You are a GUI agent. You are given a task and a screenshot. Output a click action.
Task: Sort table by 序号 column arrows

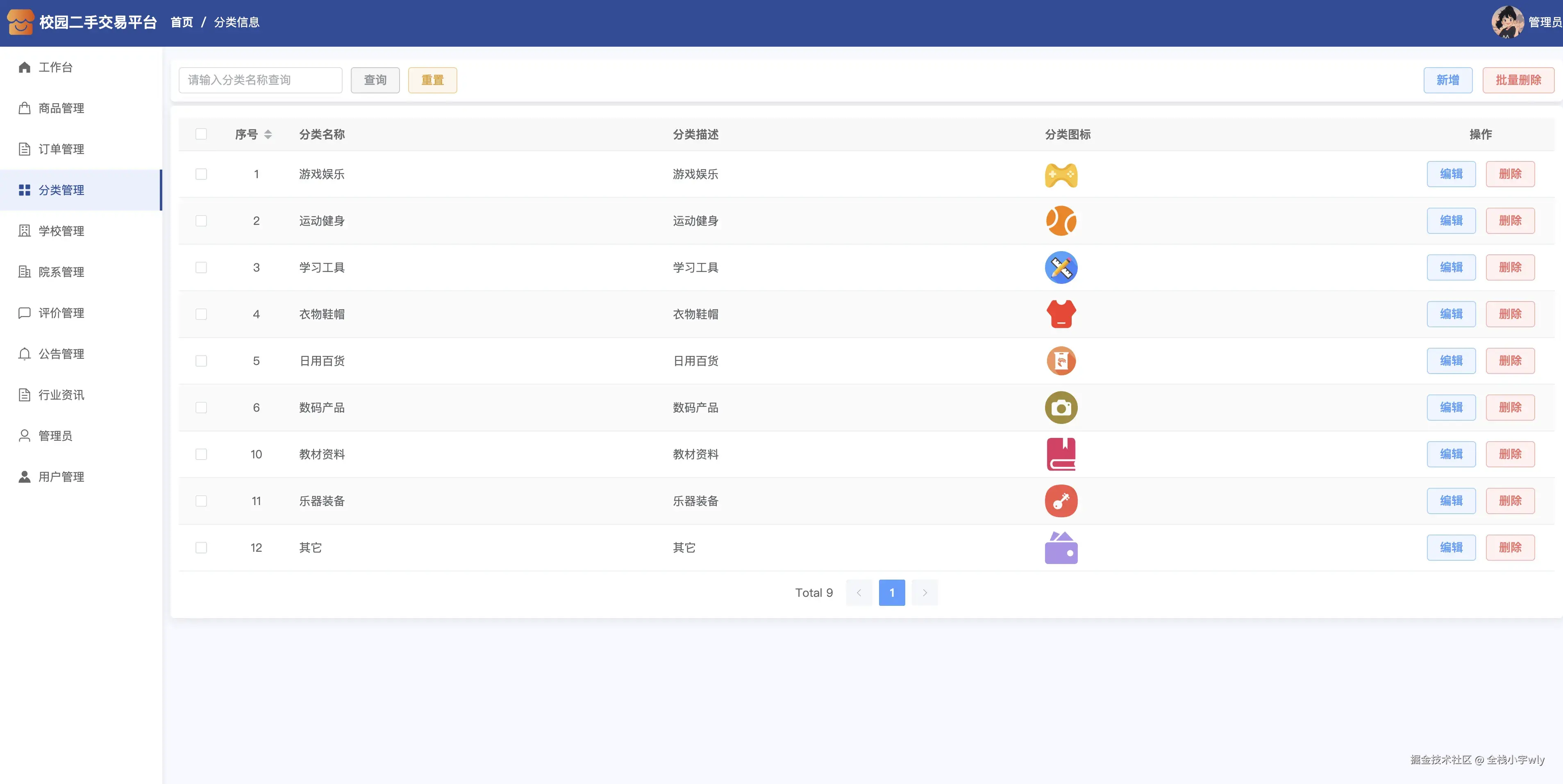click(268, 134)
